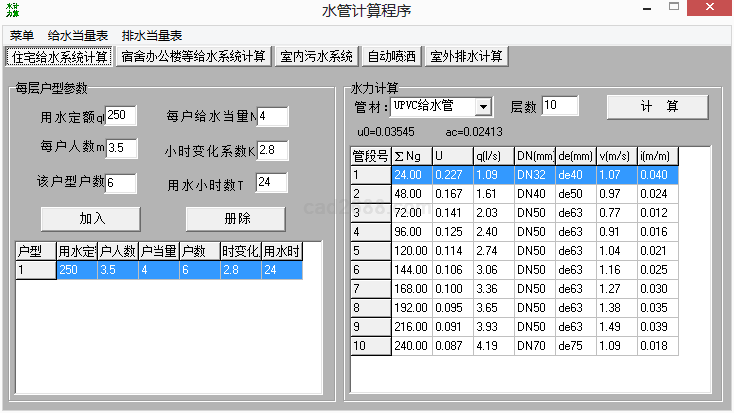Switch to 室内污水系统 tab
734x413 pixels.
point(317,56)
